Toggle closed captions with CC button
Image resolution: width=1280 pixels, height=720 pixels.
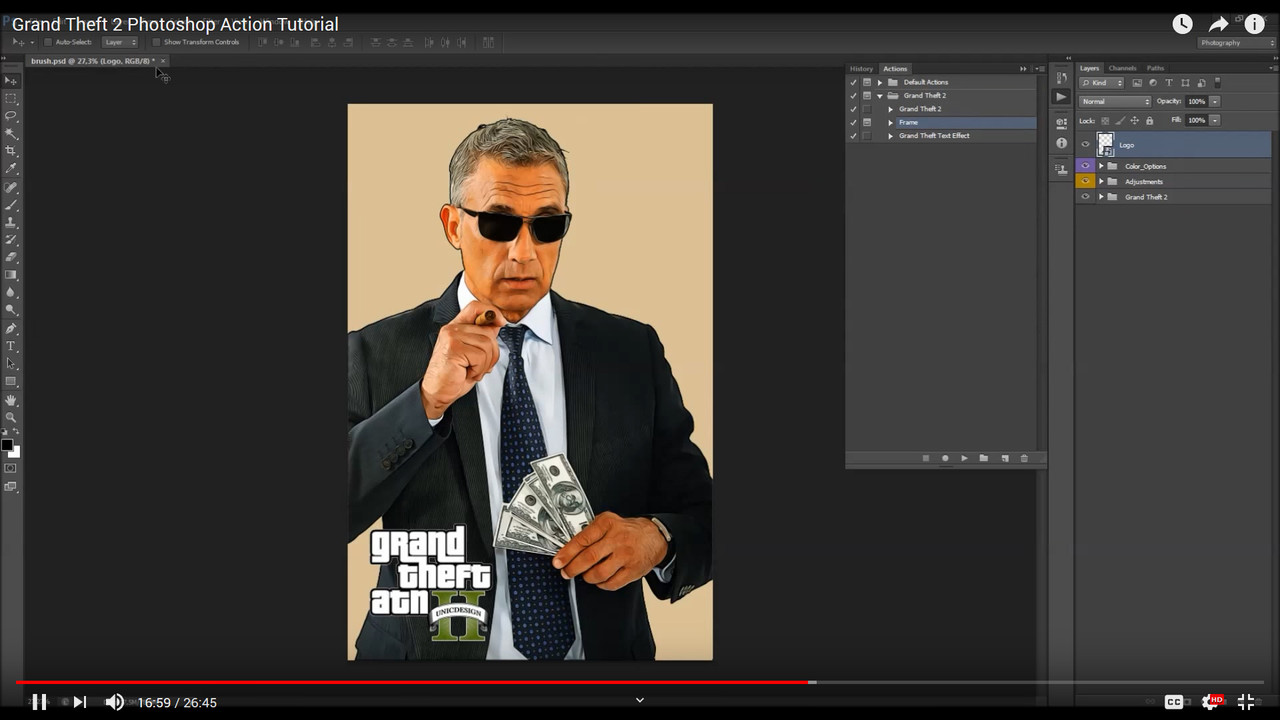(x=1174, y=702)
